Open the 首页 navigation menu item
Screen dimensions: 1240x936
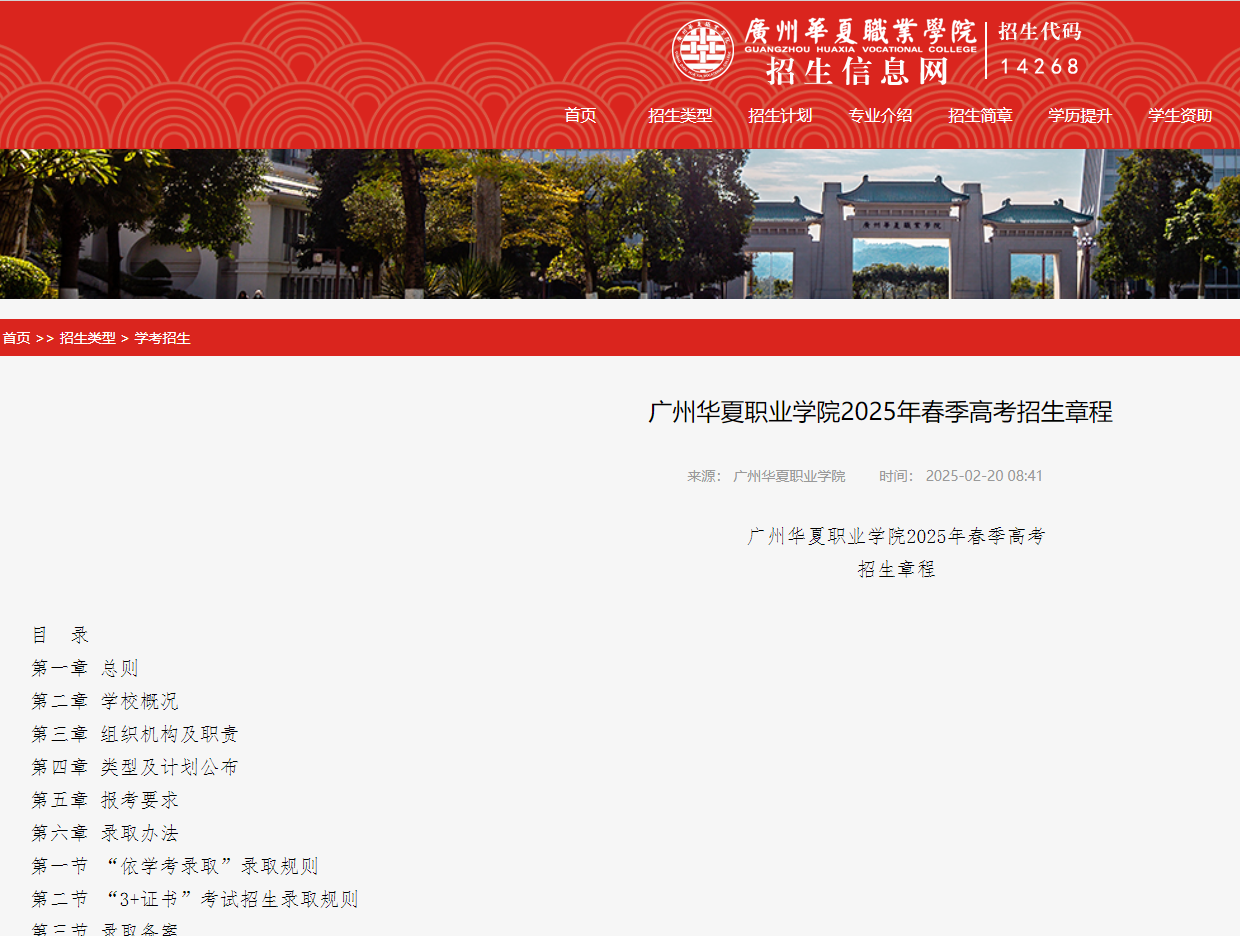coord(580,115)
